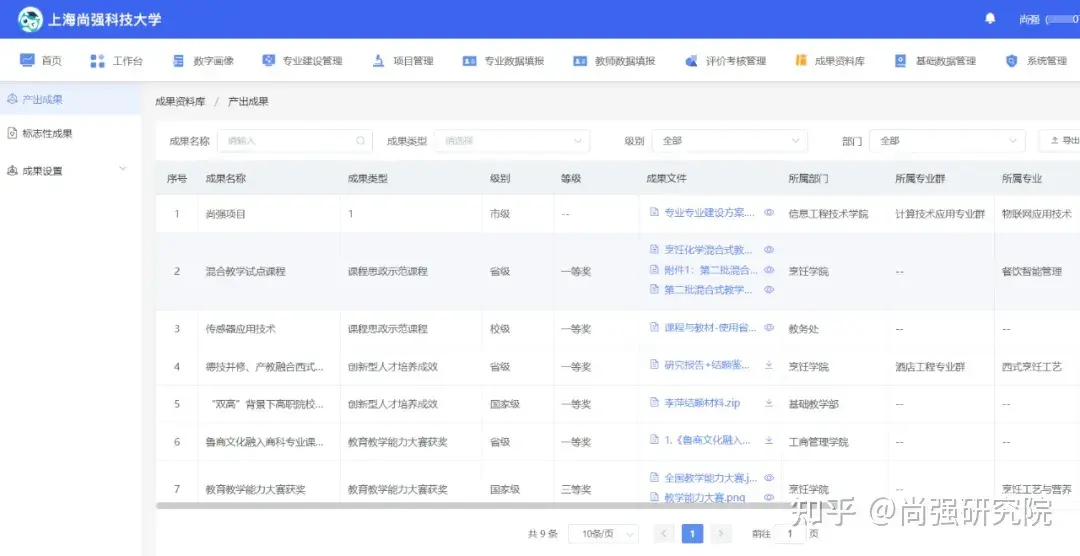1080x556 pixels.
Task: Preview 全国教学能力大赛.j file via eye icon
Action: [x=769, y=477]
